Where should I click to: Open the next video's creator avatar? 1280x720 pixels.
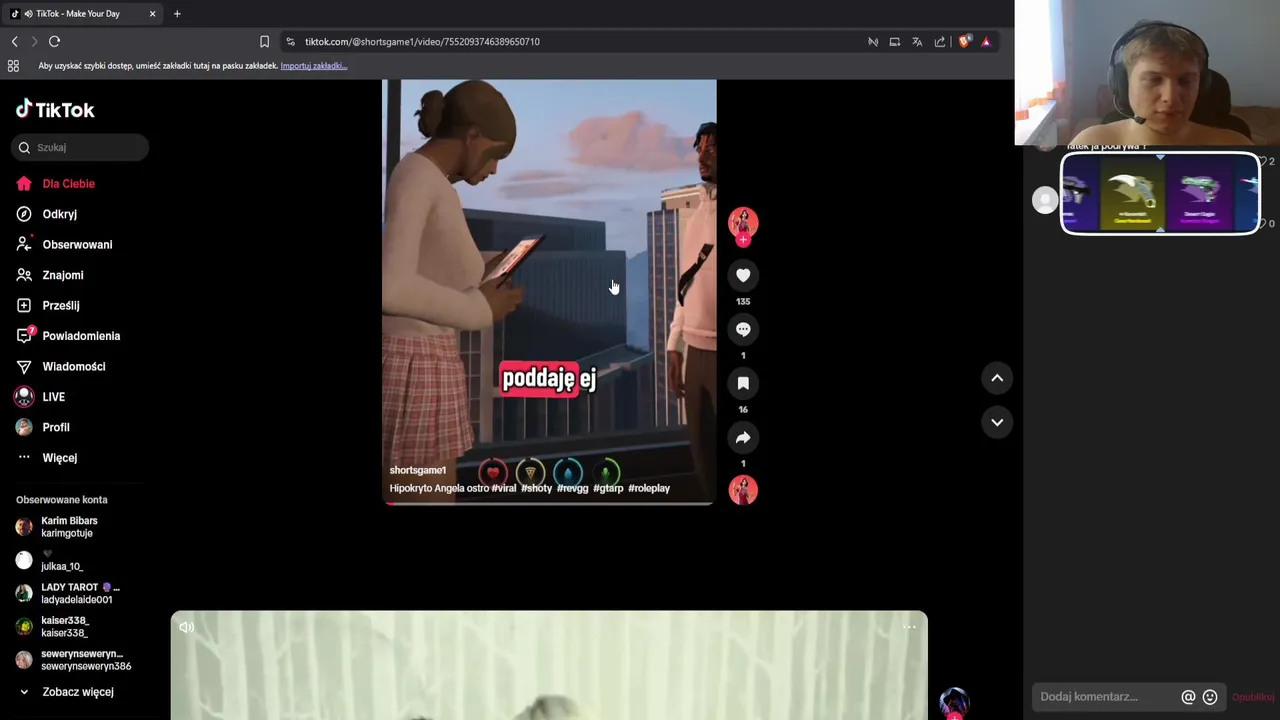tap(954, 703)
